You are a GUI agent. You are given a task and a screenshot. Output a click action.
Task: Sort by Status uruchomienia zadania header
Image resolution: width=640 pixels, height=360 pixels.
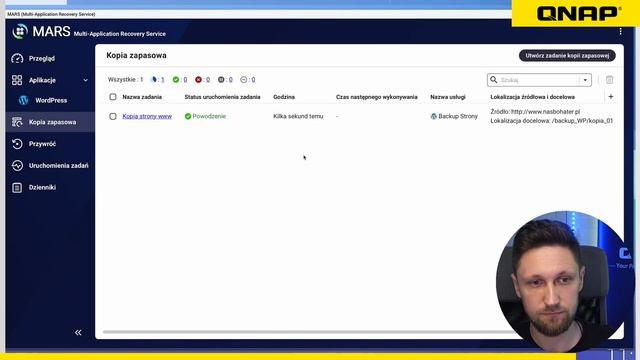pyautogui.click(x=222, y=97)
